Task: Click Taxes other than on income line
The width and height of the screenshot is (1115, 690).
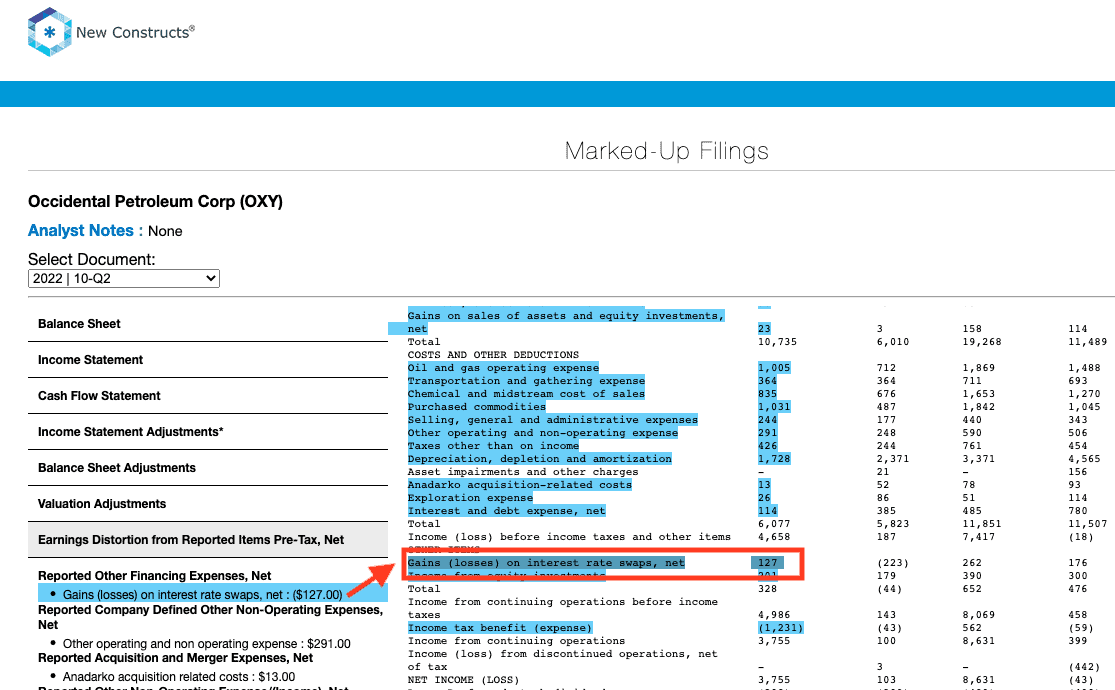Action: 493,446
